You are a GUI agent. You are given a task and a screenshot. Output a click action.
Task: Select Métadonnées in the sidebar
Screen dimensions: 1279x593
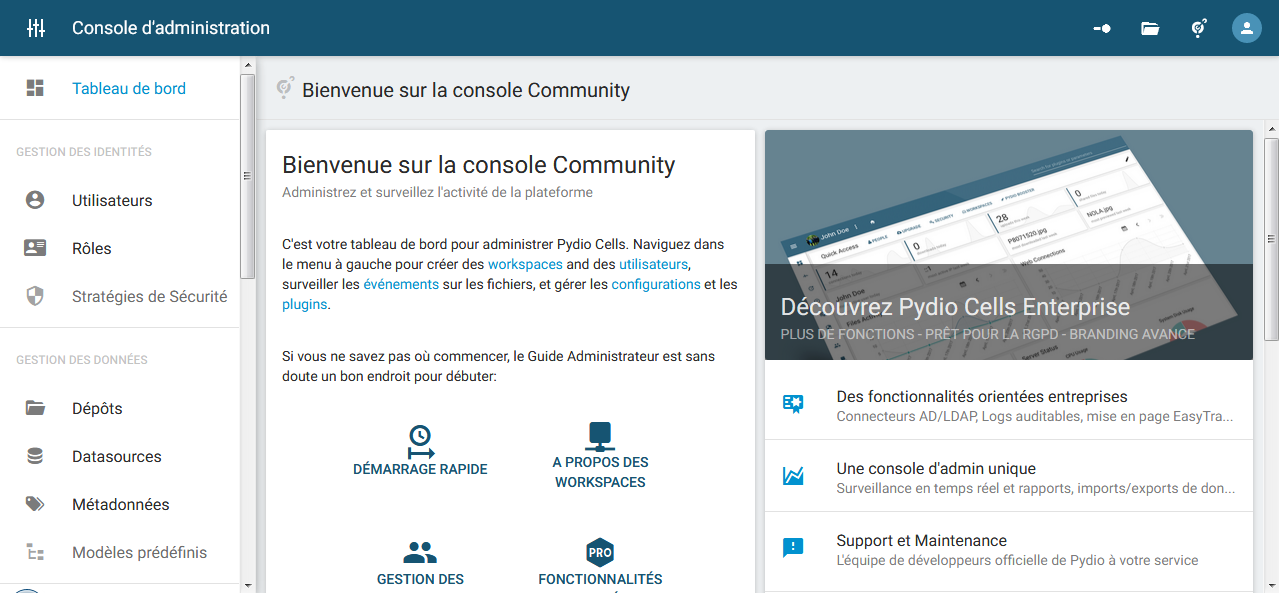120,504
